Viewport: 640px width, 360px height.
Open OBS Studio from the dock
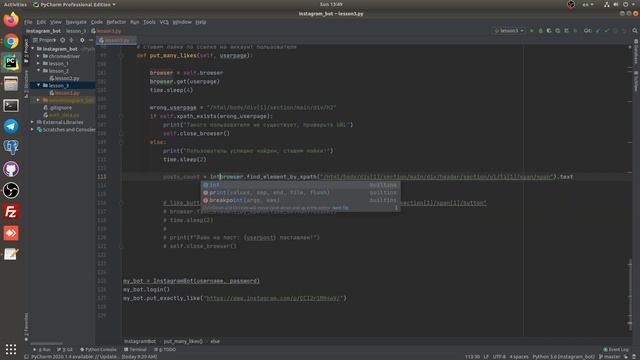coord(11,190)
